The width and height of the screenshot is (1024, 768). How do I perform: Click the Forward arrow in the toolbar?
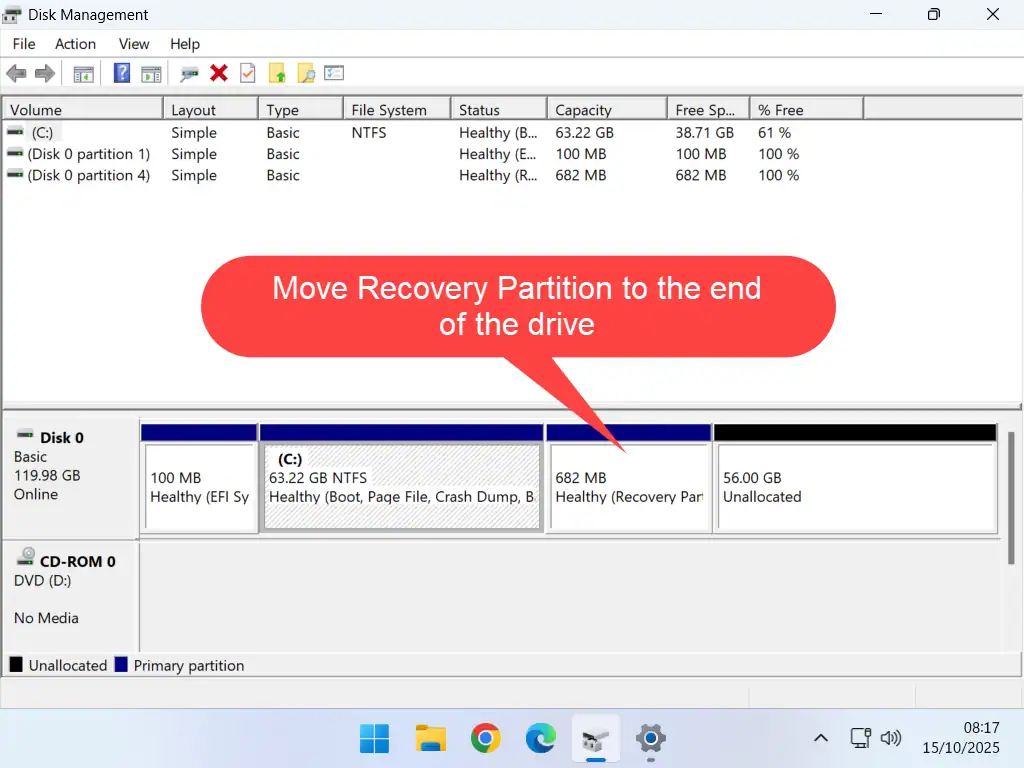click(44, 73)
